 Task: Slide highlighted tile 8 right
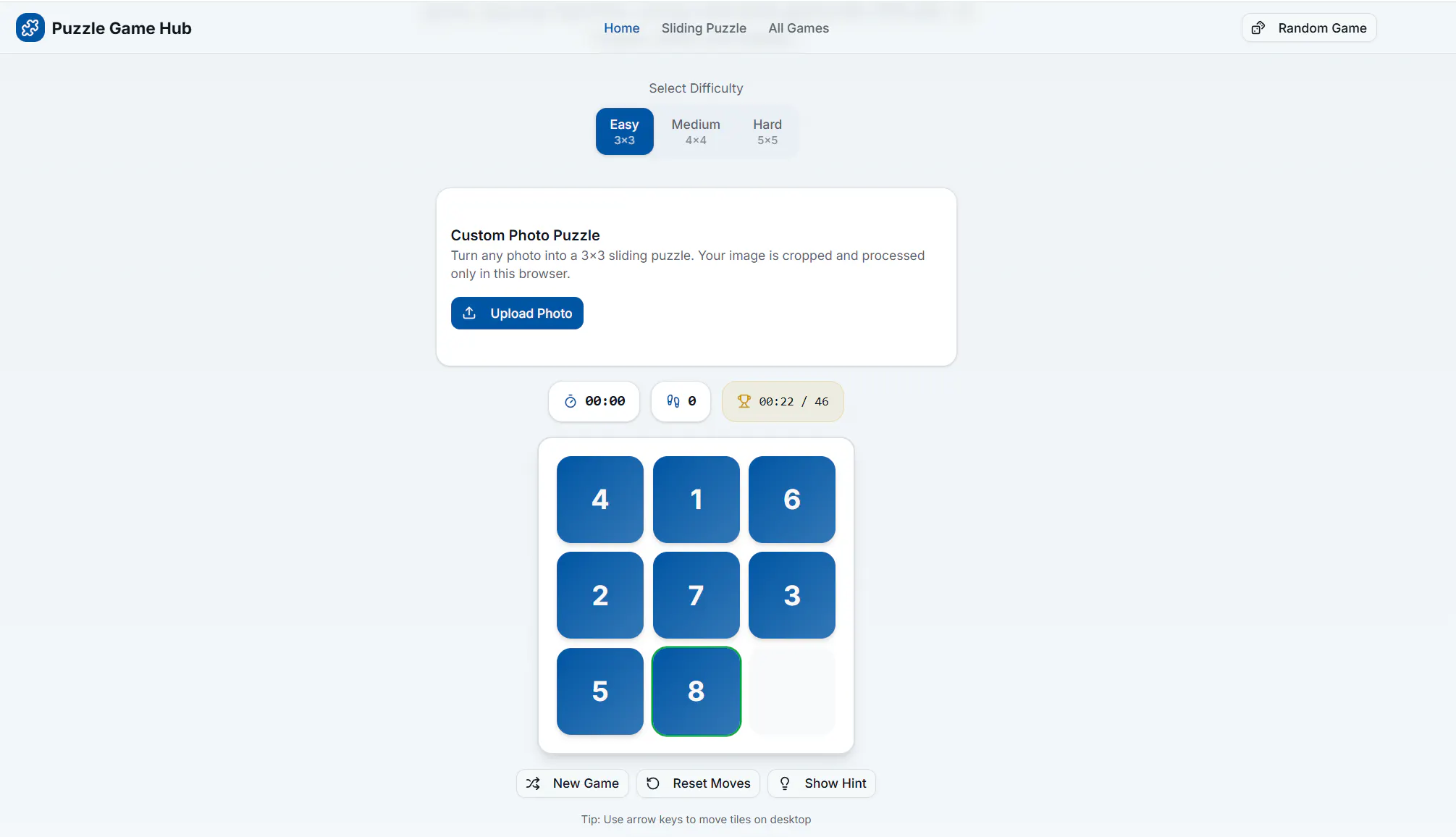697,691
